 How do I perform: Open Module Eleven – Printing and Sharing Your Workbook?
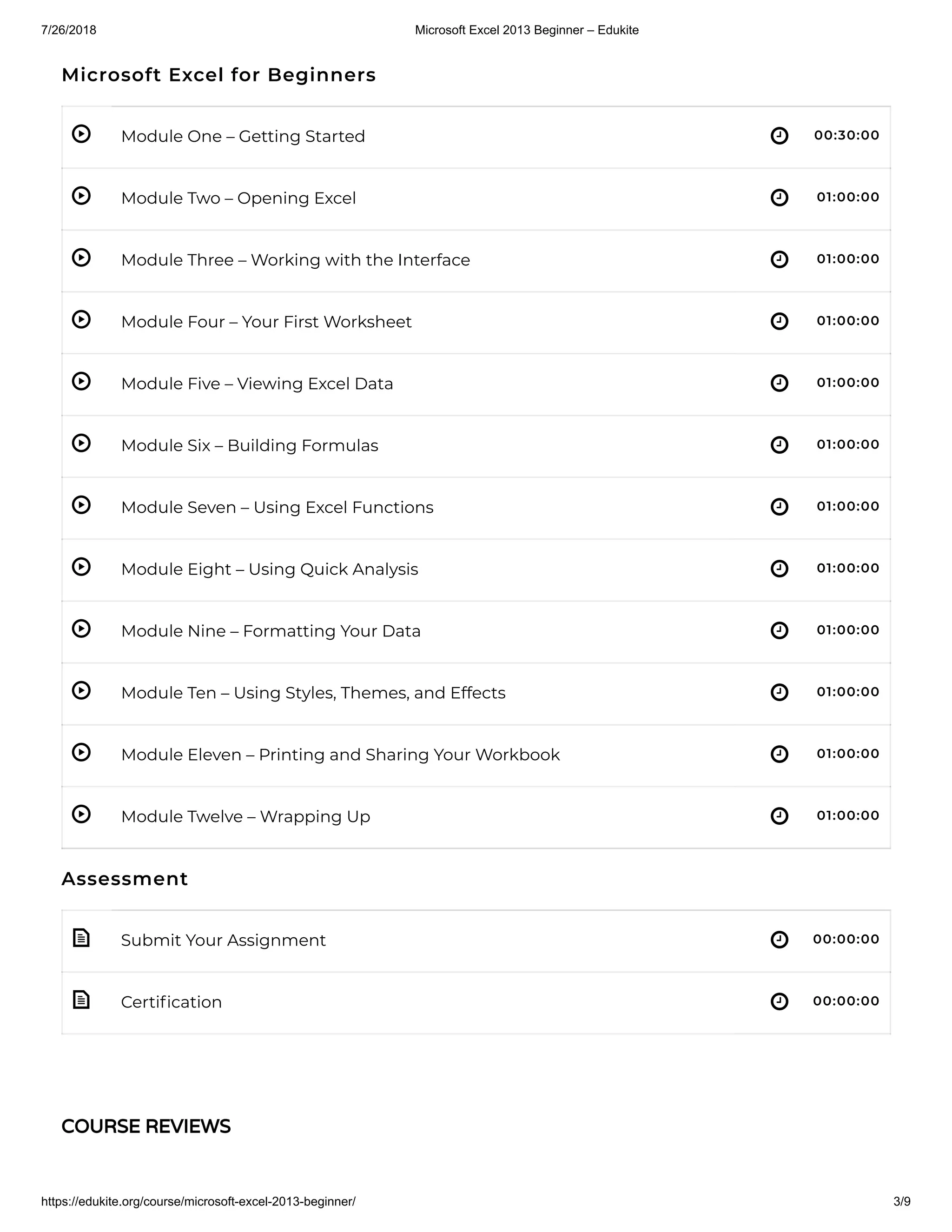point(340,755)
